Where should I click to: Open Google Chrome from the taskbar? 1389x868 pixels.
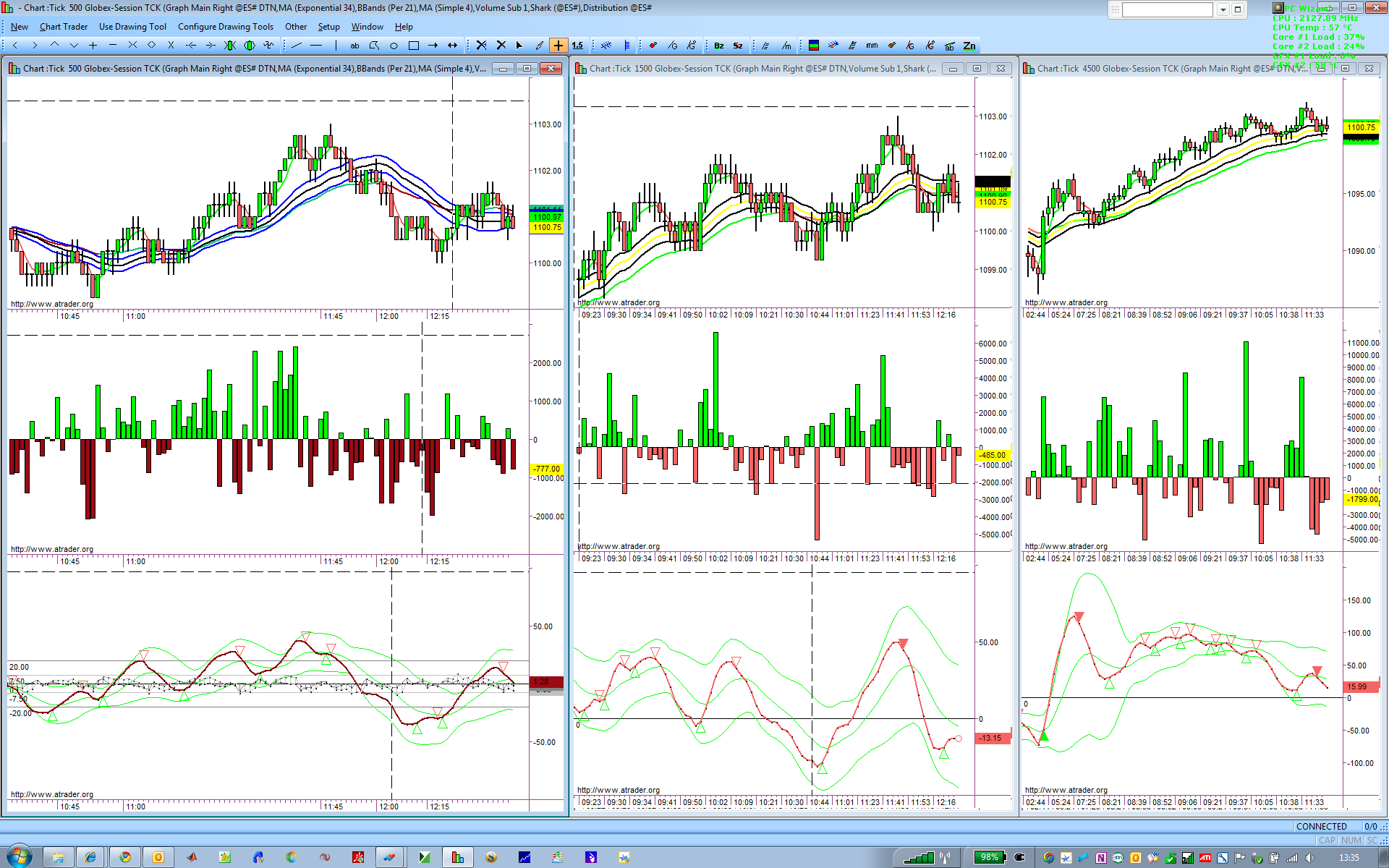125,857
